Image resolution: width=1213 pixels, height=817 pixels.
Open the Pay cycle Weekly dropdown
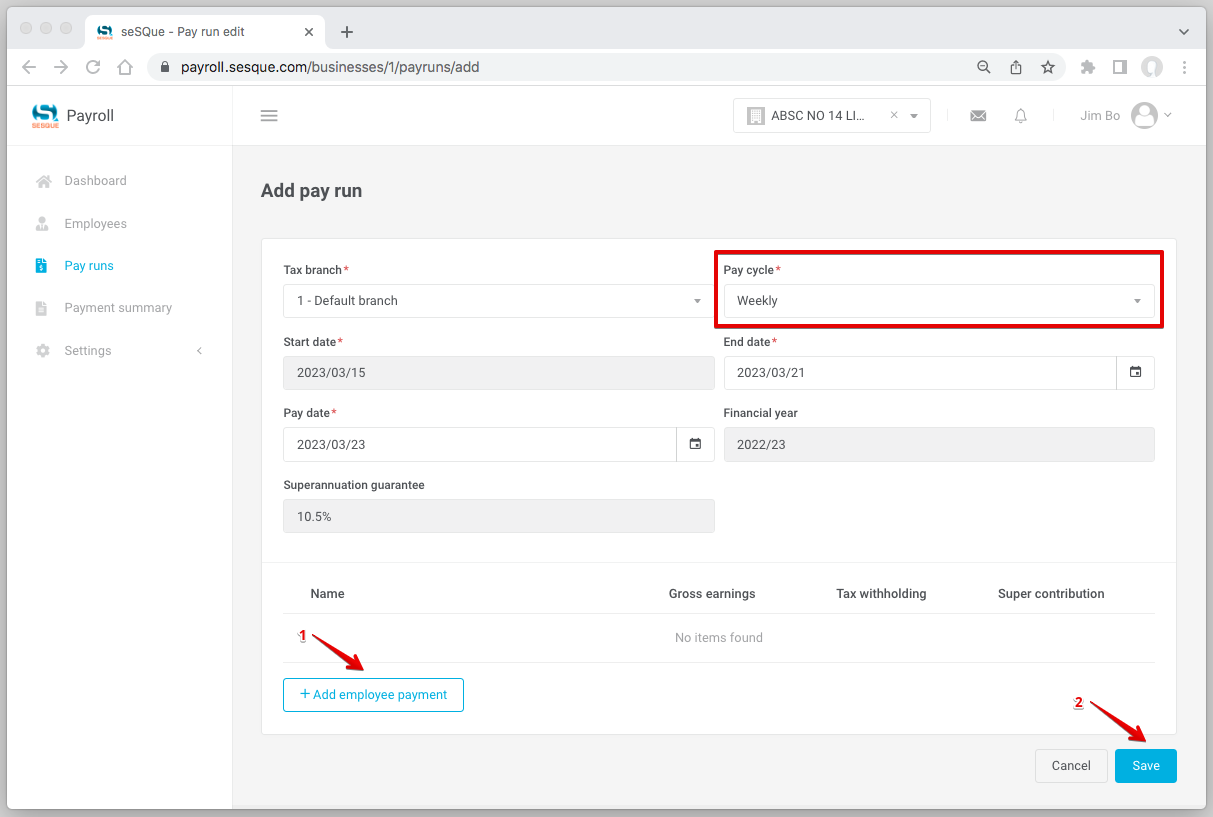coord(938,301)
